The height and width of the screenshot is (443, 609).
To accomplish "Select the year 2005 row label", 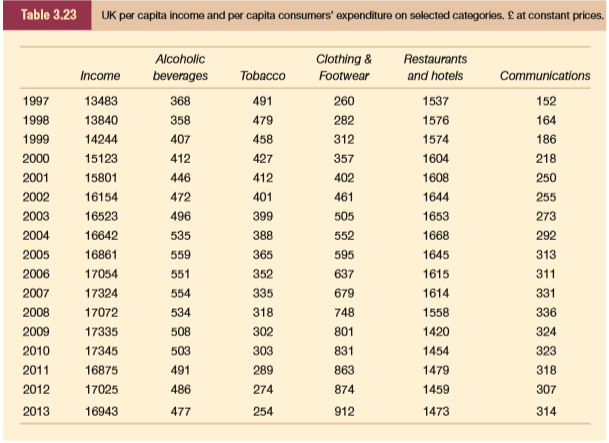I will click(36, 255).
